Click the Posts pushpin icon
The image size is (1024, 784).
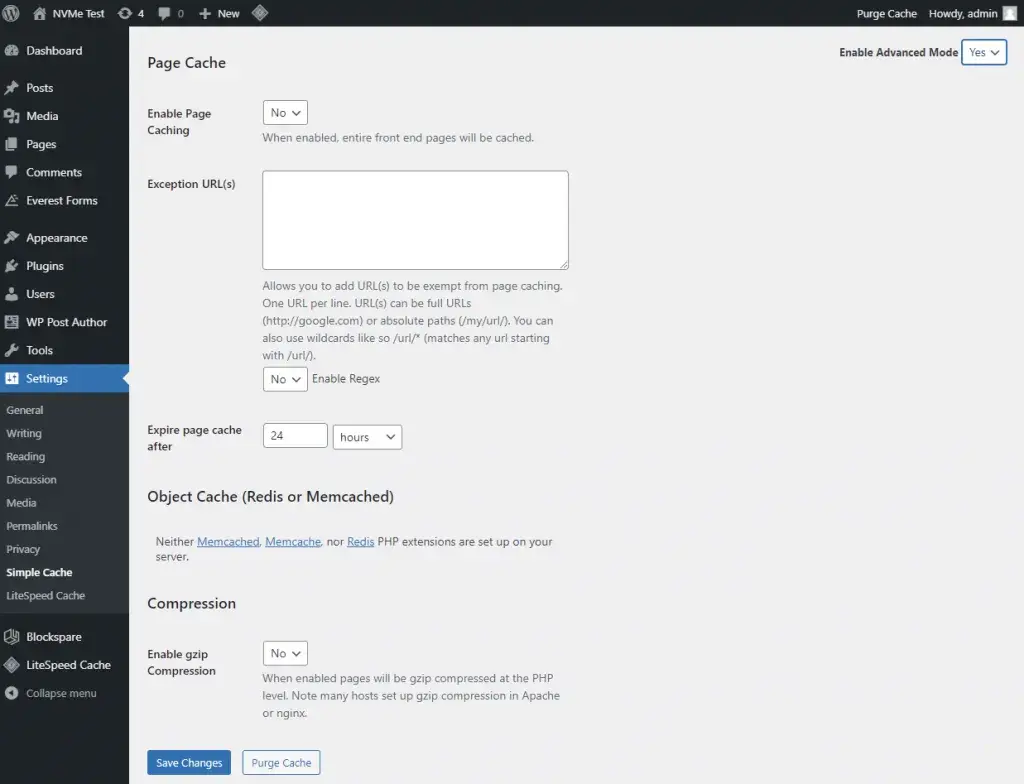pos(11,88)
